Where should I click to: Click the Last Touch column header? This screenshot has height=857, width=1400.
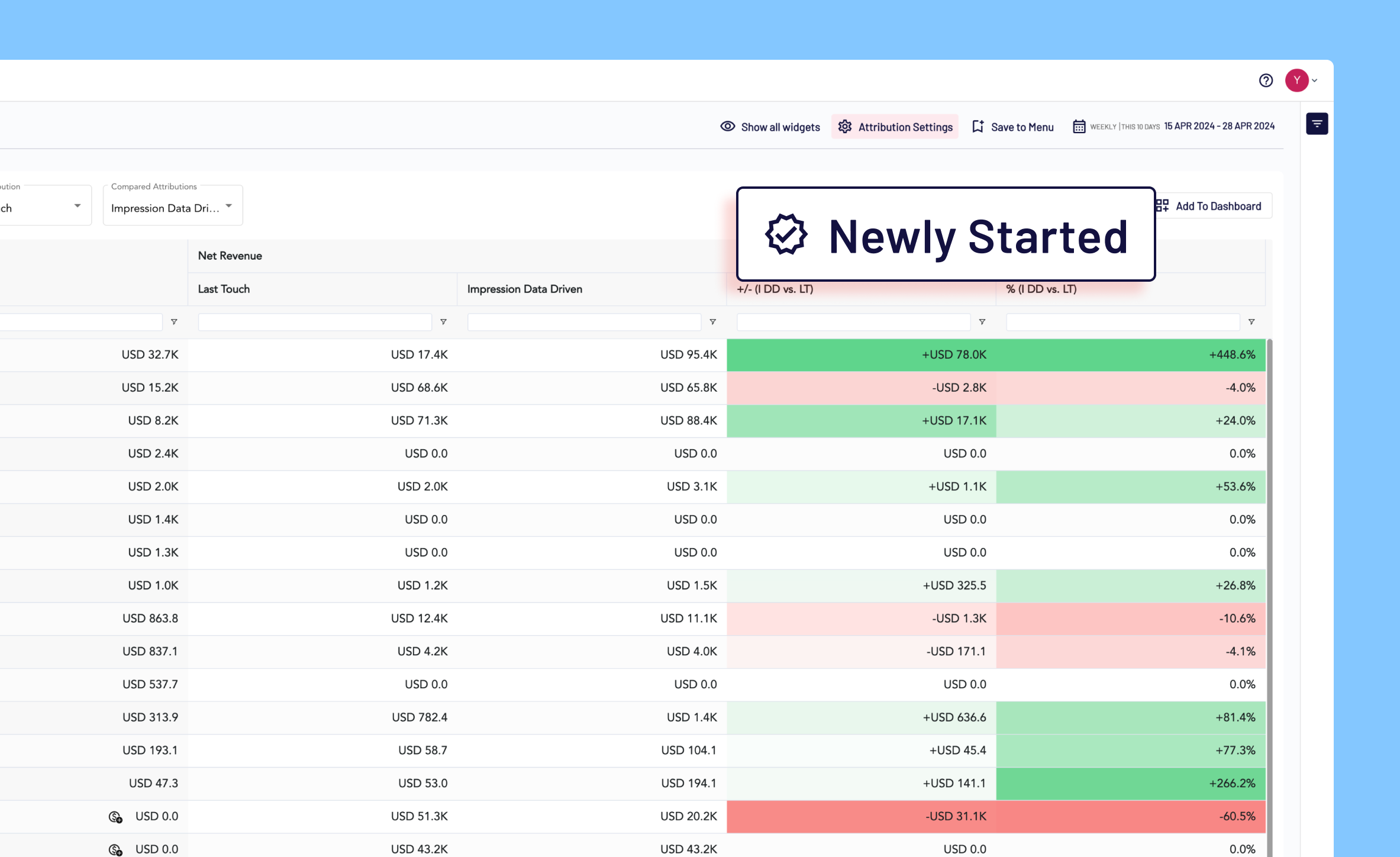click(x=224, y=289)
